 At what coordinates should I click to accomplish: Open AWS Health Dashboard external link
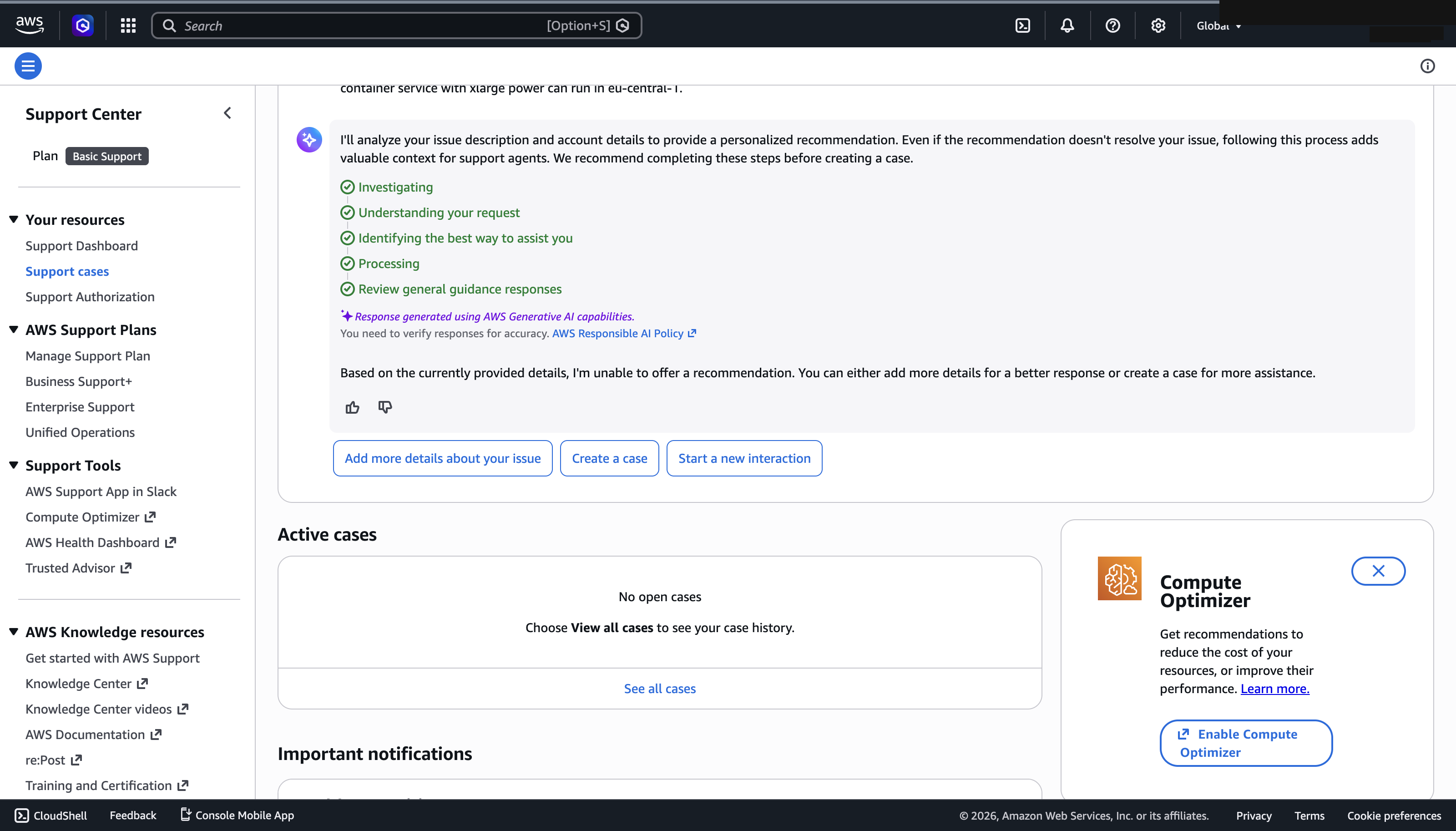coord(101,542)
